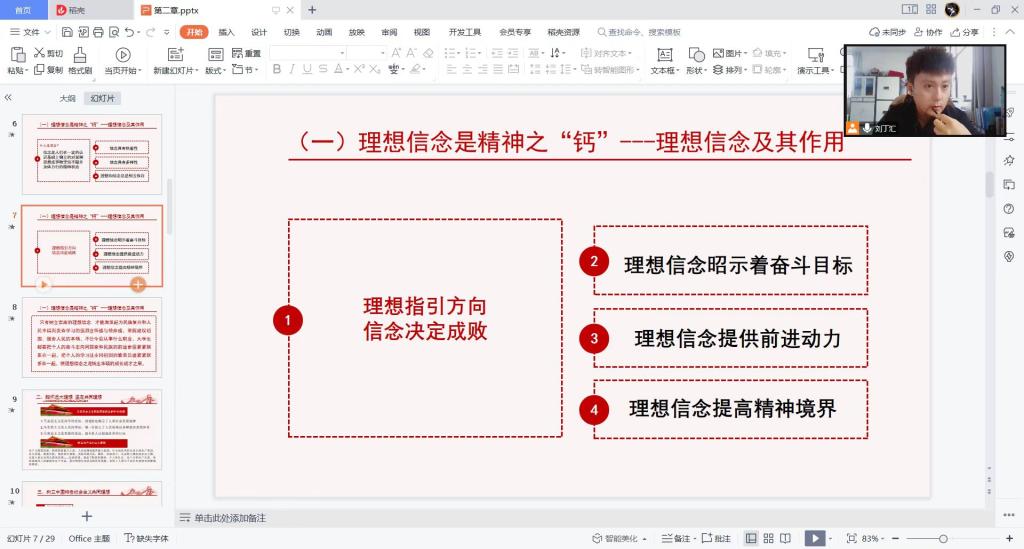Click the 分享 share button
1024x549 pixels.
[x=965, y=32]
